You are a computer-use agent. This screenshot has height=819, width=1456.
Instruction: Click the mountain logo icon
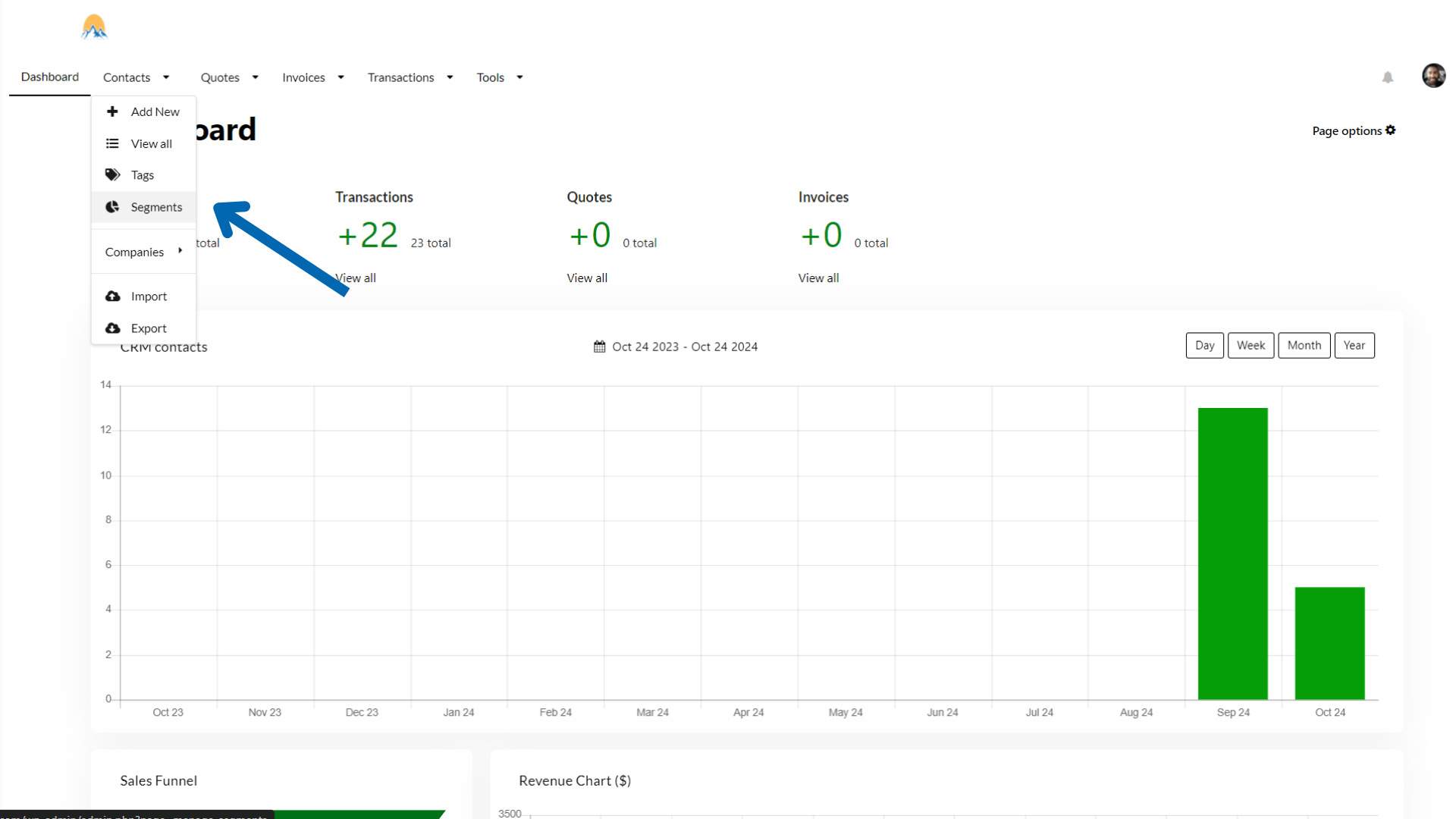pyautogui.click(x=94, y=27)
